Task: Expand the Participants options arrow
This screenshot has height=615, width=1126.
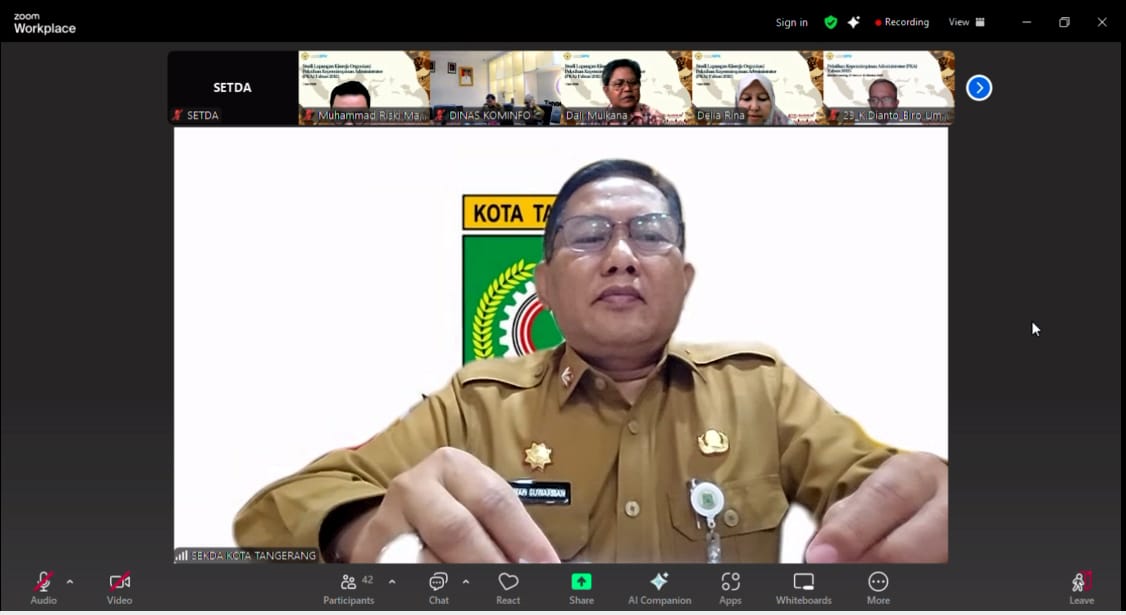Action: click(392, 582)
